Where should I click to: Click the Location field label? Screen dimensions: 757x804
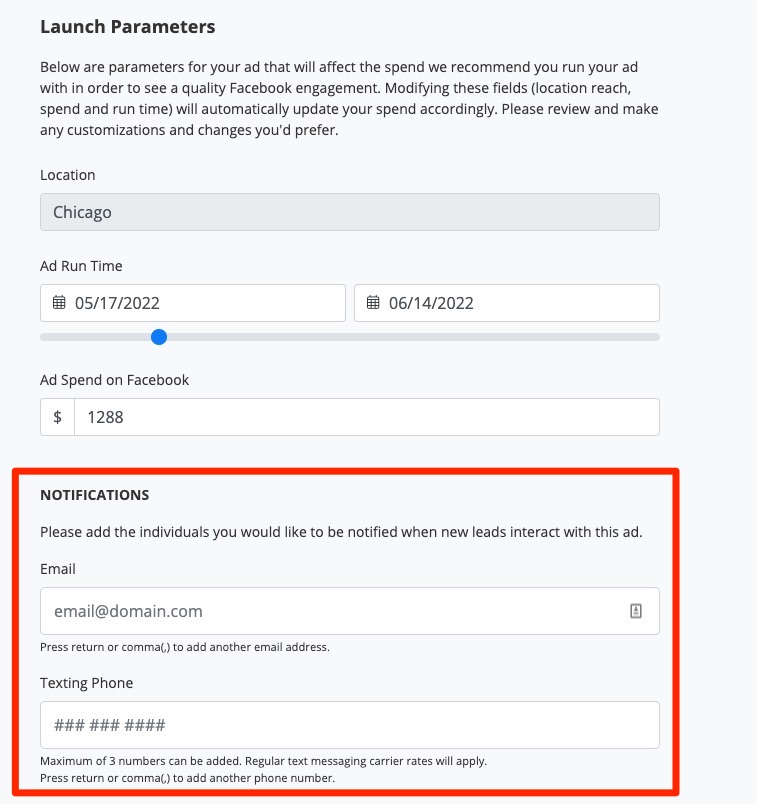click(68, 175)
